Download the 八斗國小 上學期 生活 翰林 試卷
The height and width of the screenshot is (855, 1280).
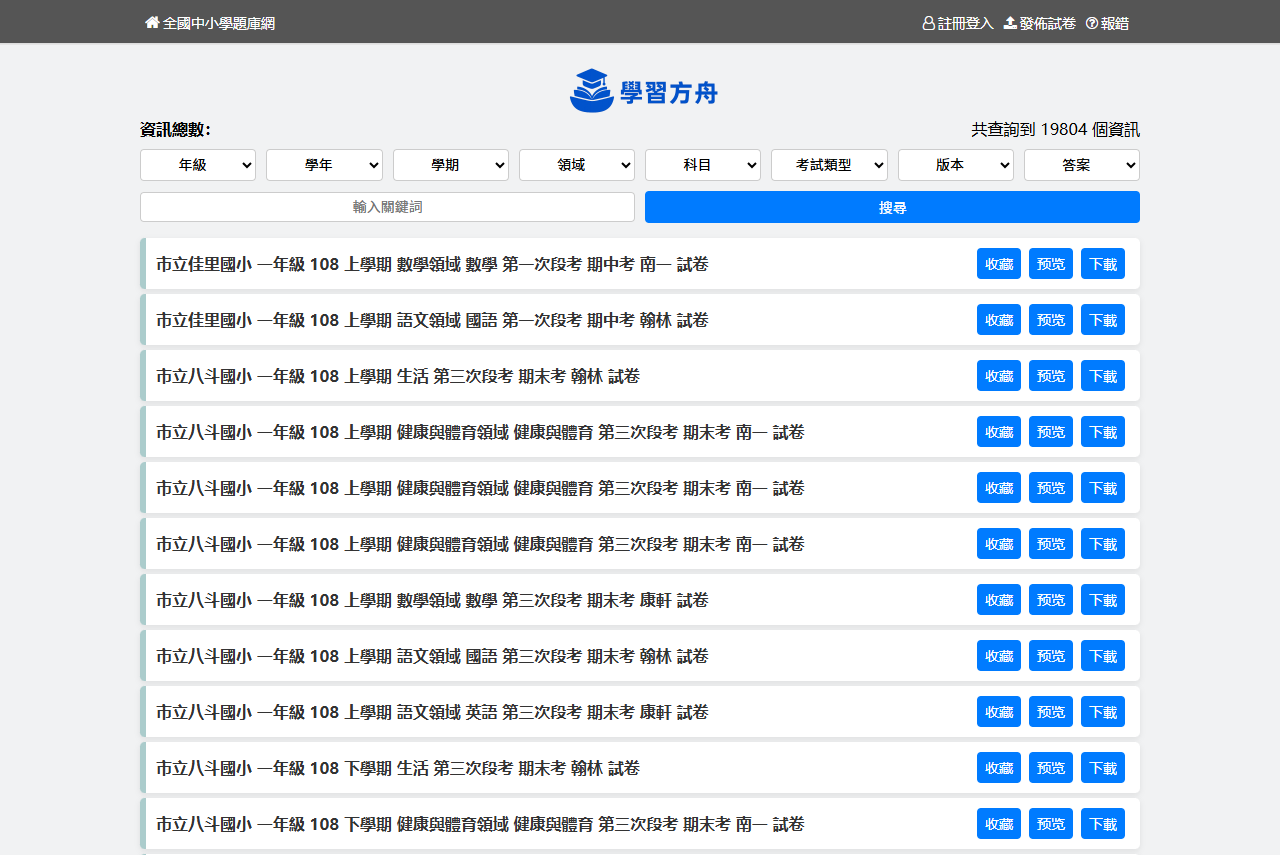tap(1103, 376)
